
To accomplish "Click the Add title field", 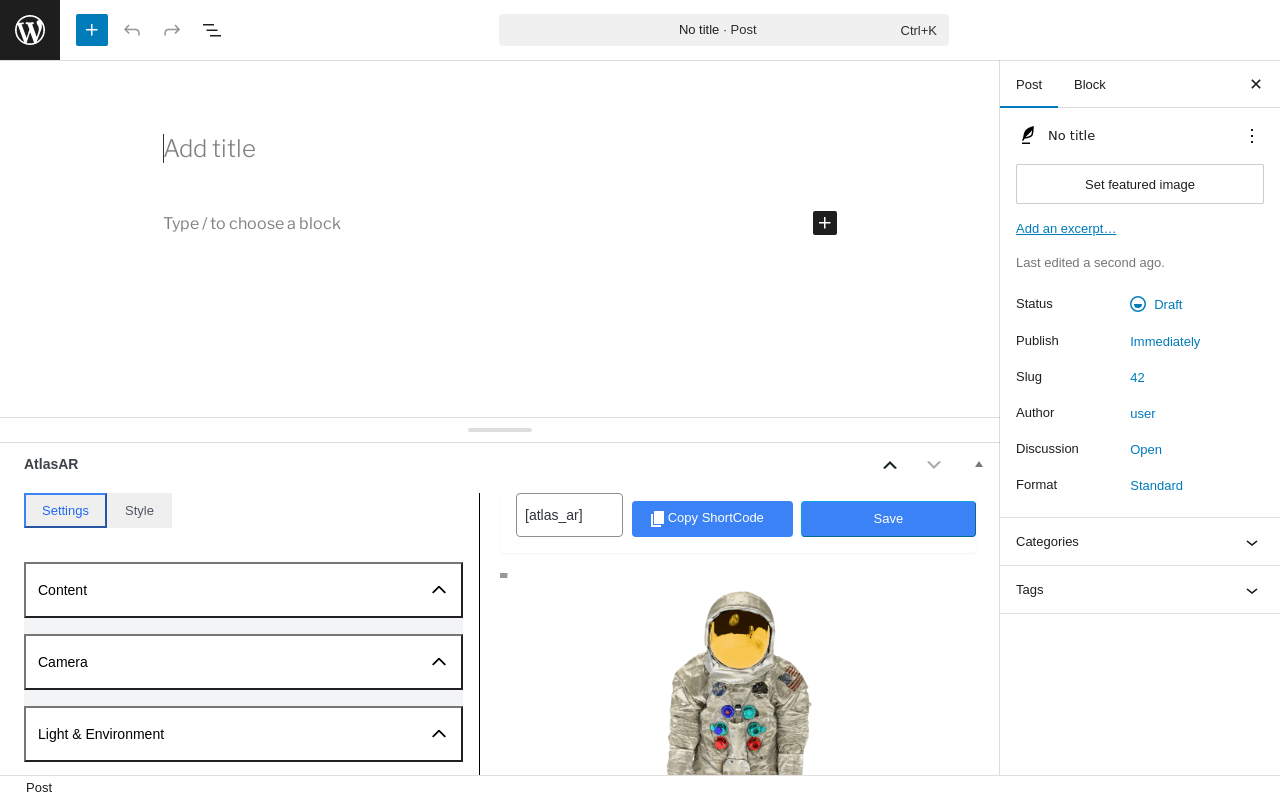I will coord(500,149).
